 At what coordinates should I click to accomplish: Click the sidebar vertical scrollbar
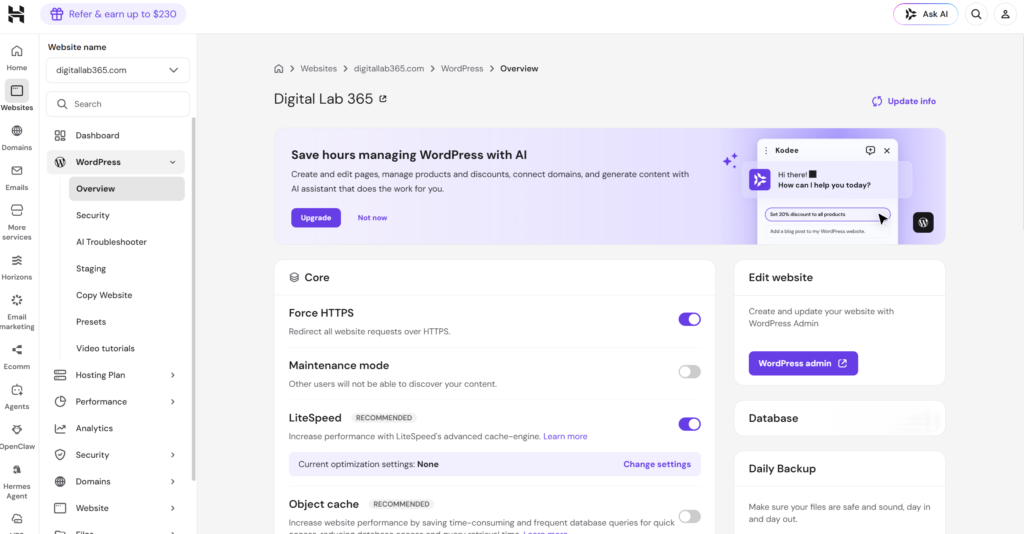pyautogui.click(x=193, y=299)
